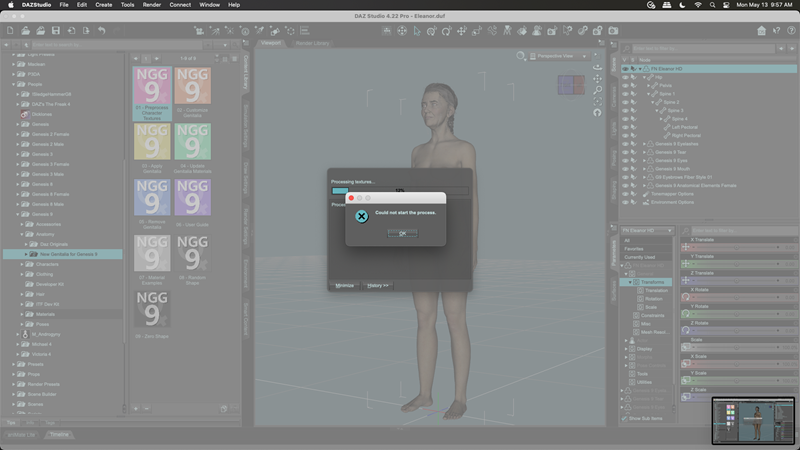This screenshot has height=450, width=800.
Task: Open the DAZ home store icon
Action: coord(761,31)
